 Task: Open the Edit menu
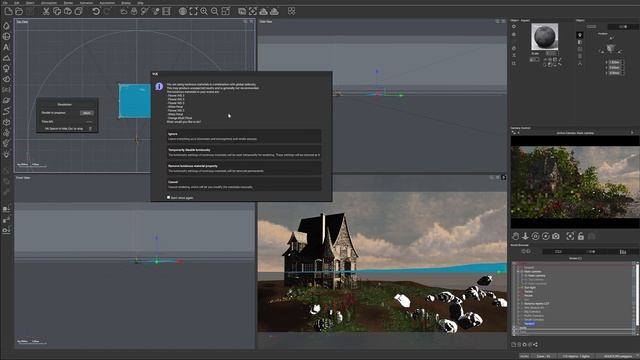(x=17, y=2)
